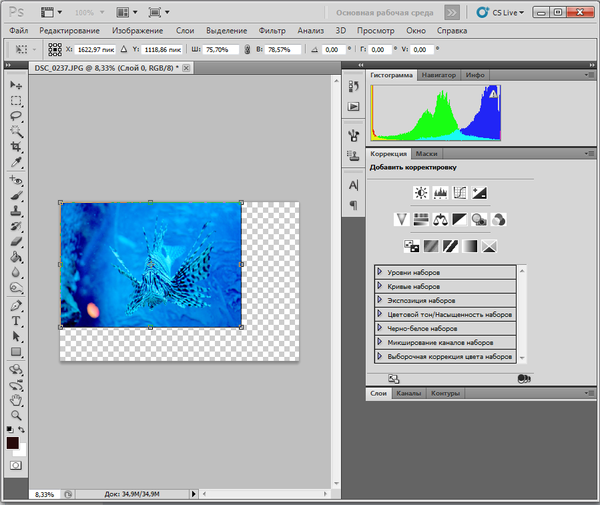Activate the Horizontal Type tool
Screen dimensions: 600x505
(x=16, y=321)
